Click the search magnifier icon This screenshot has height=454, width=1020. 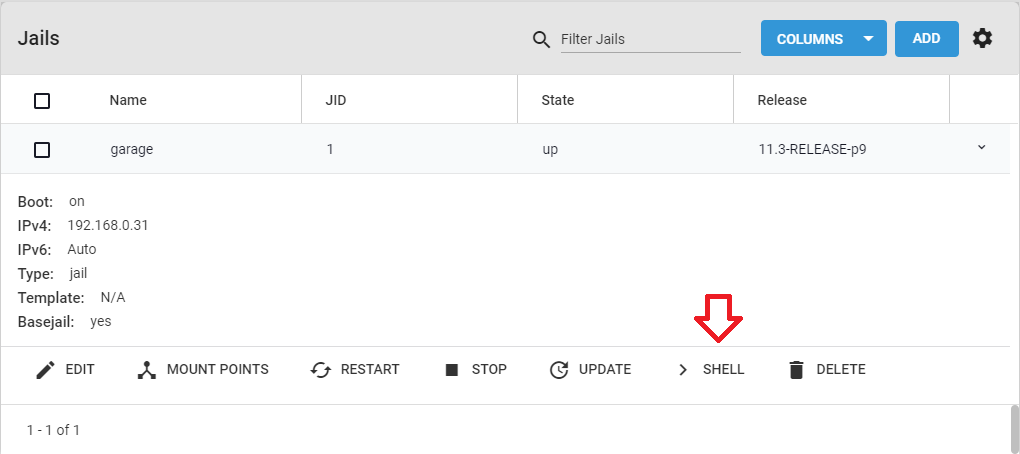pyautogui.click(x=541, y=39)
